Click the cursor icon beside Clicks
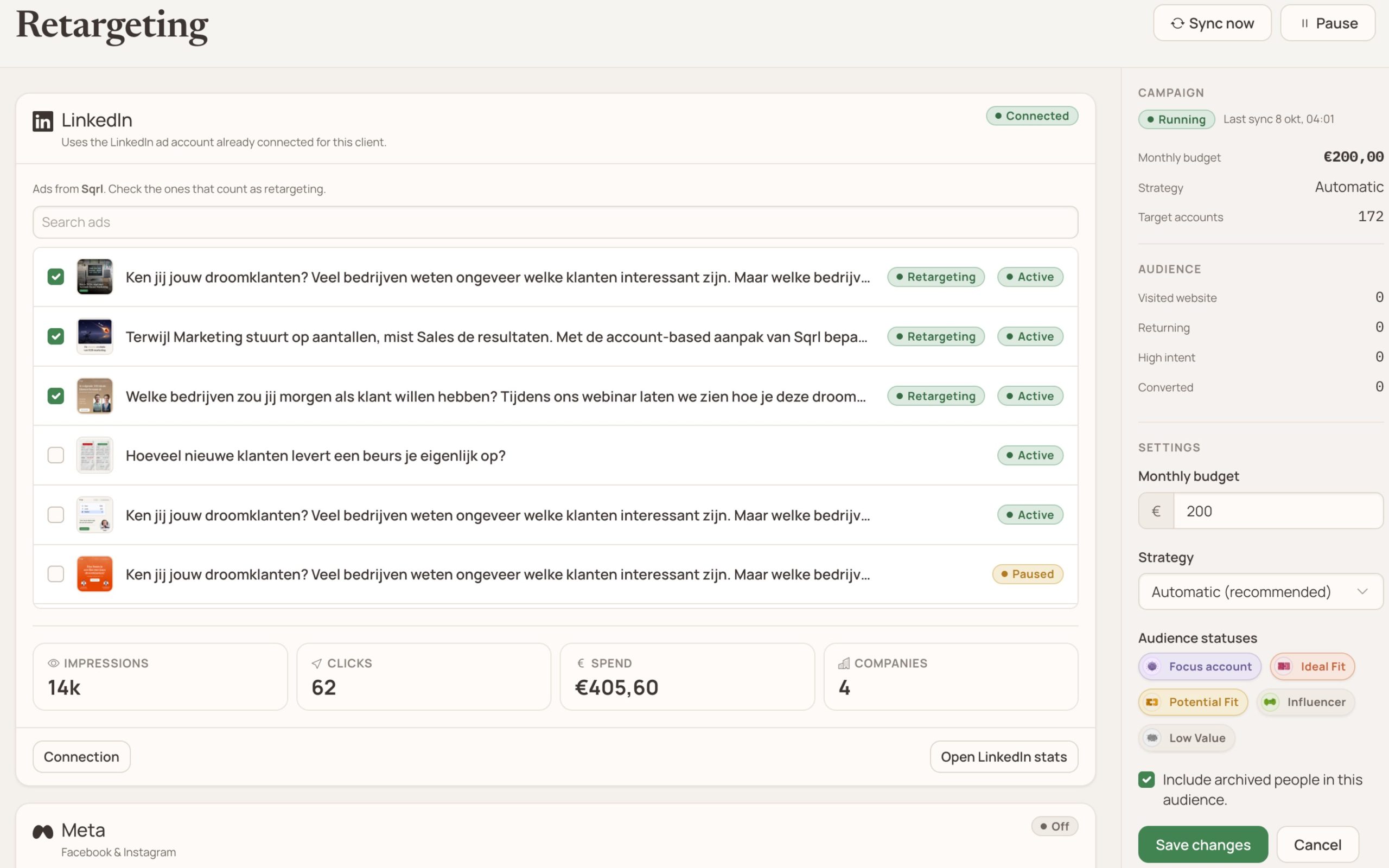The image size is (1389, 868). 316,663
